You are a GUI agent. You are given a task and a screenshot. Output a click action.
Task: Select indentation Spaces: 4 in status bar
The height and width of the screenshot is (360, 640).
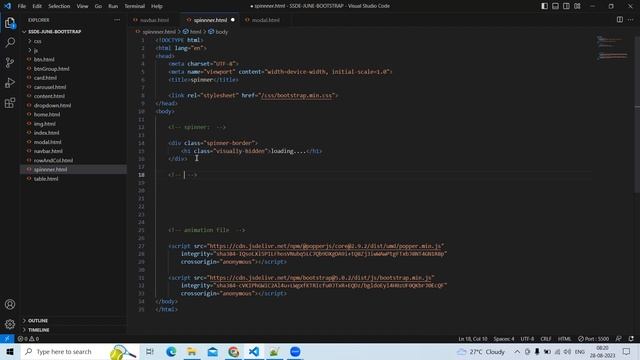[x=504, y=339]
